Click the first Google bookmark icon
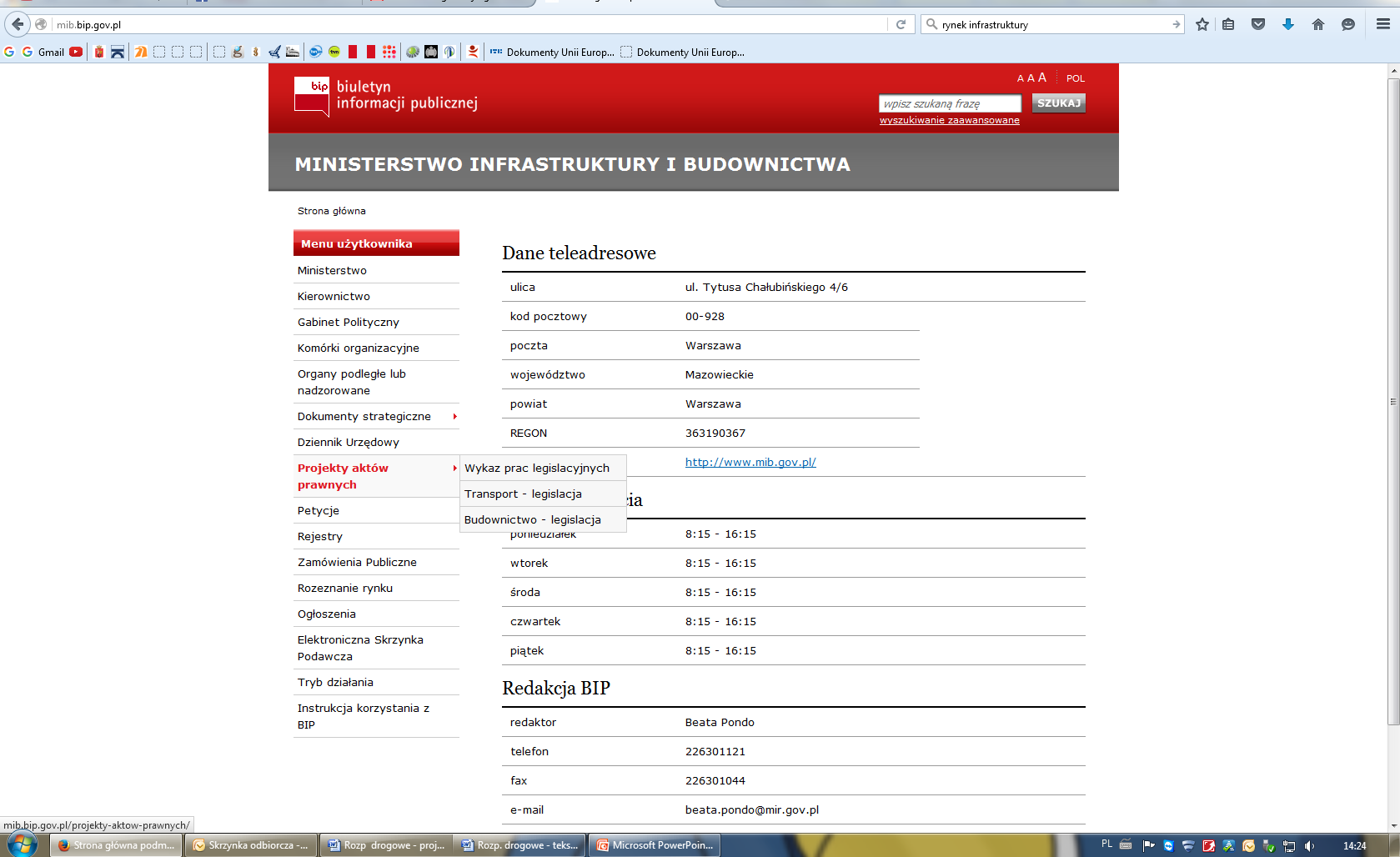The width and height of the screenshot is (1400, 857). (x=9, y=52)
